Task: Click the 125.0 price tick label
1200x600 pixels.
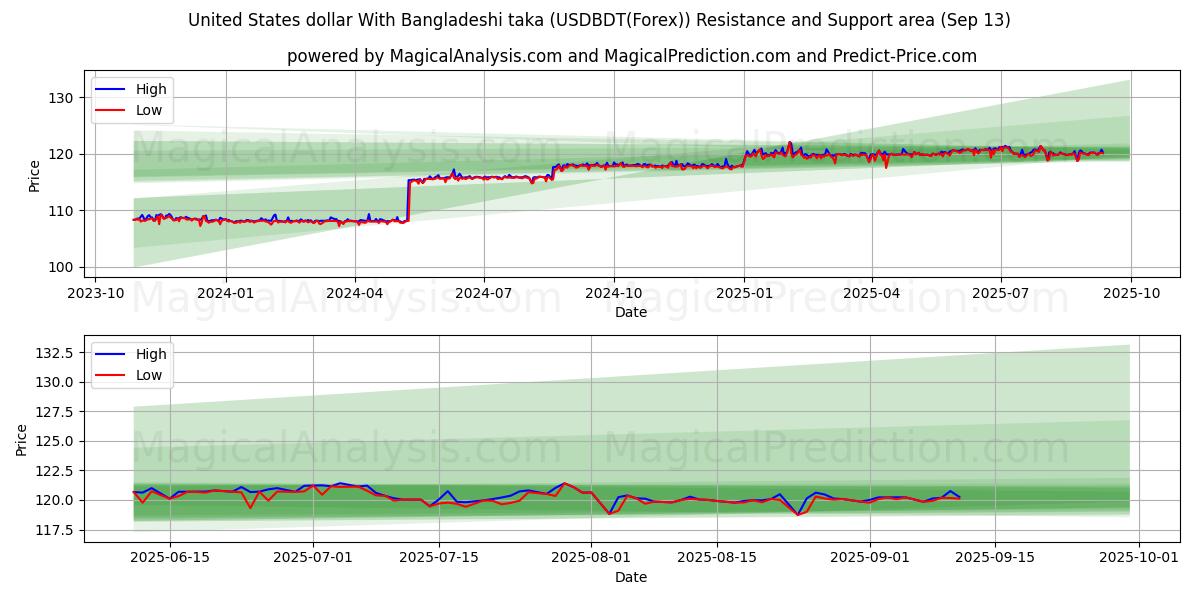Action: [54, 441]
